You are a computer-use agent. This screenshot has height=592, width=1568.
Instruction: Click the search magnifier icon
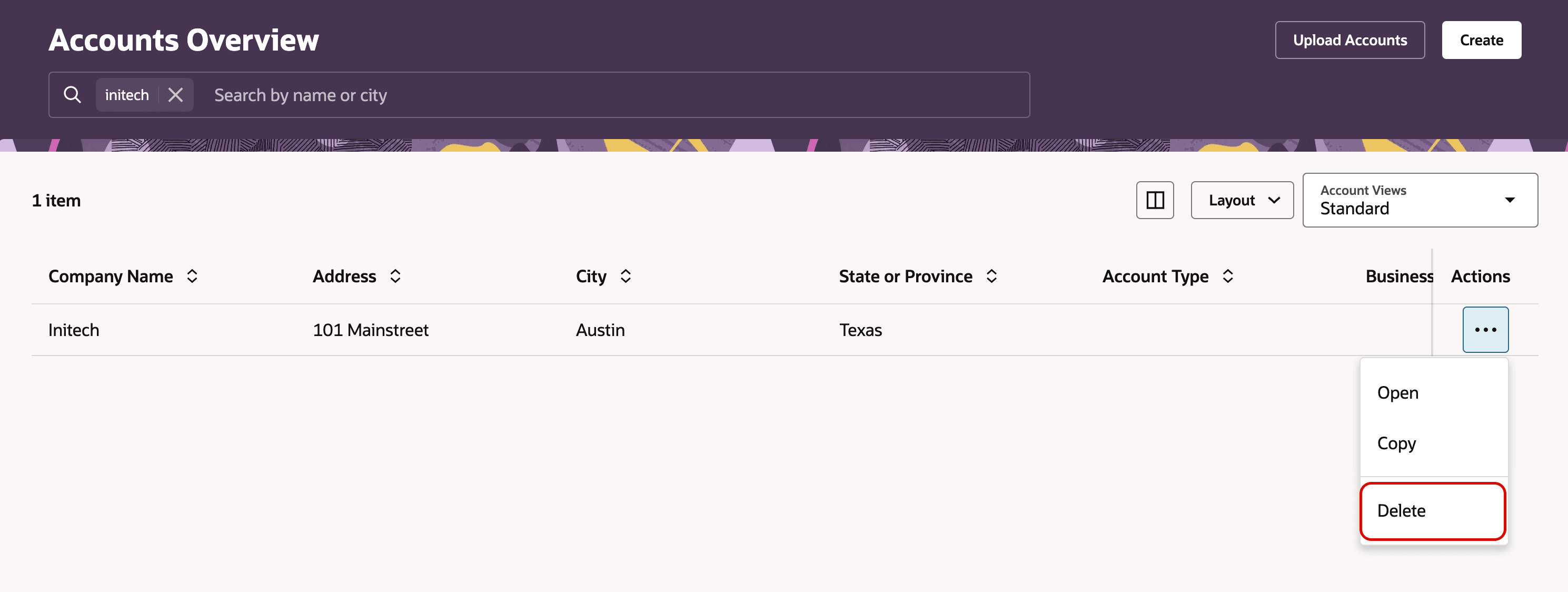[73, 94]
